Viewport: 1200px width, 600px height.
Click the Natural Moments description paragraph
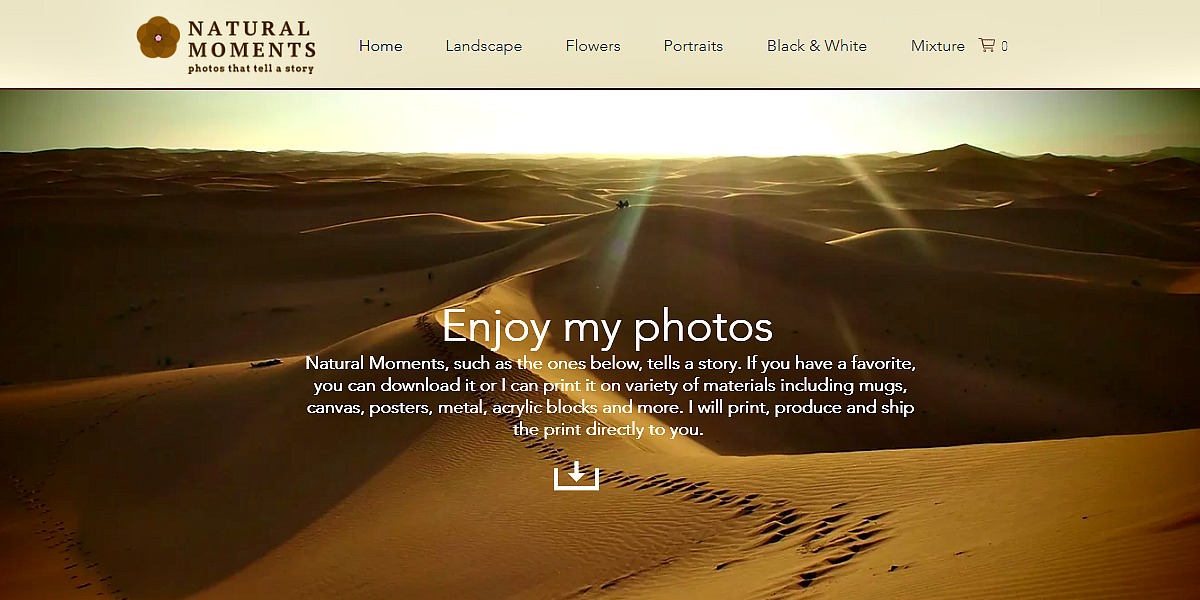coord(610,396)
